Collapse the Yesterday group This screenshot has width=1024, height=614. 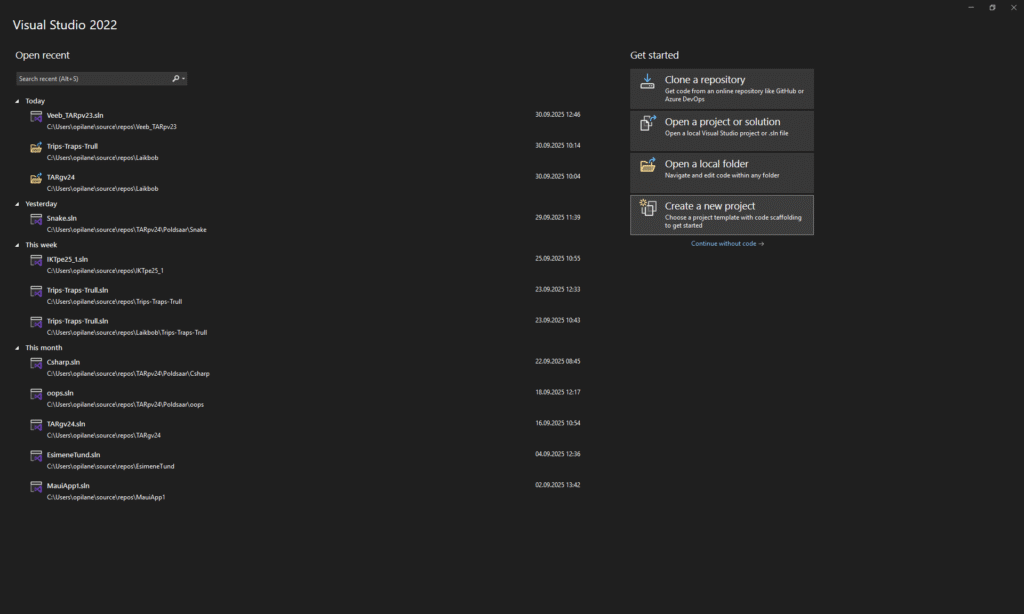(17, 204)
